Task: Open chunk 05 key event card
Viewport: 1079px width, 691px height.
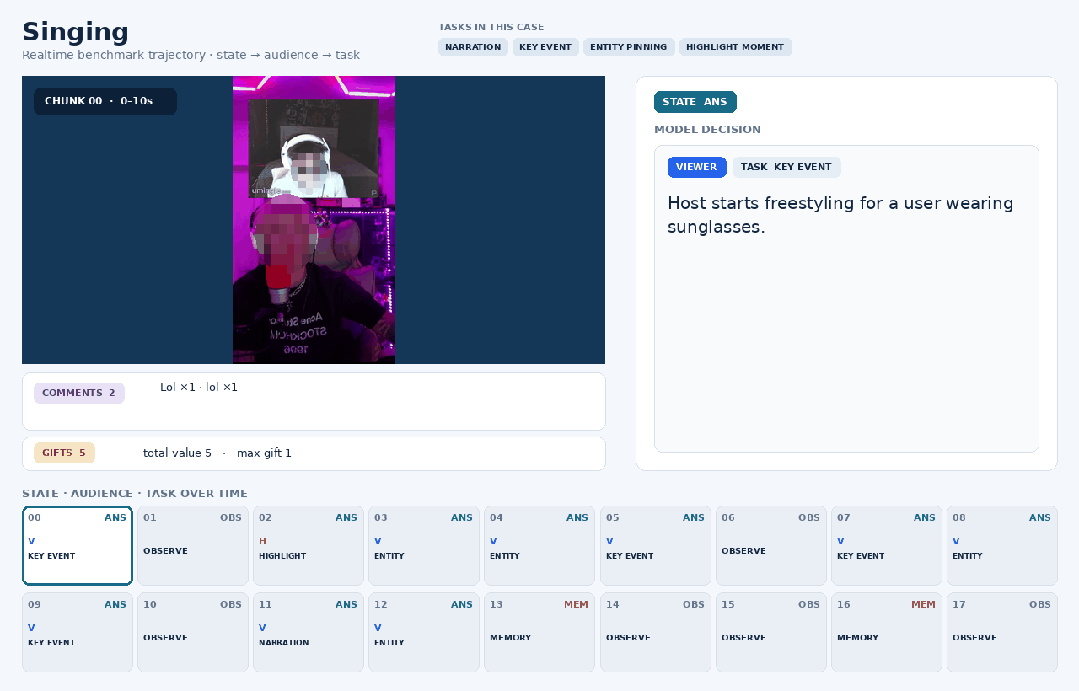Action: [655, 546]
